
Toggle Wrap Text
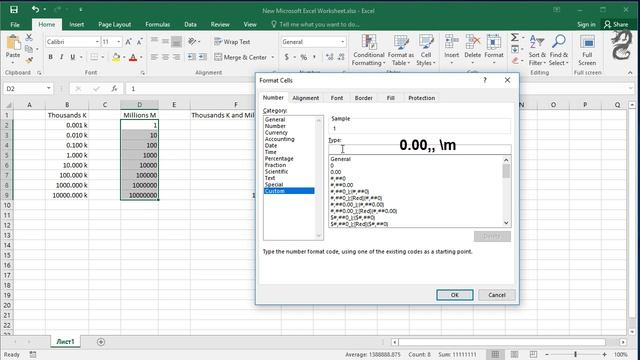[232, 42]
